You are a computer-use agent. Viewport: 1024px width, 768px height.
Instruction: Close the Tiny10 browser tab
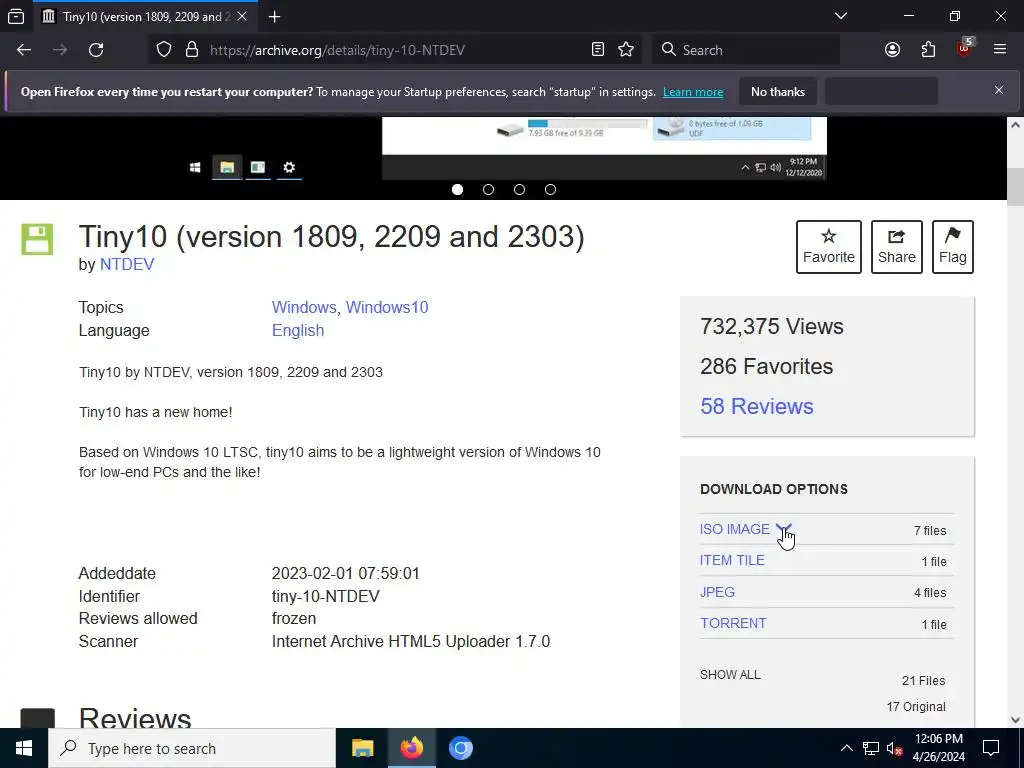tap(242, 17)
